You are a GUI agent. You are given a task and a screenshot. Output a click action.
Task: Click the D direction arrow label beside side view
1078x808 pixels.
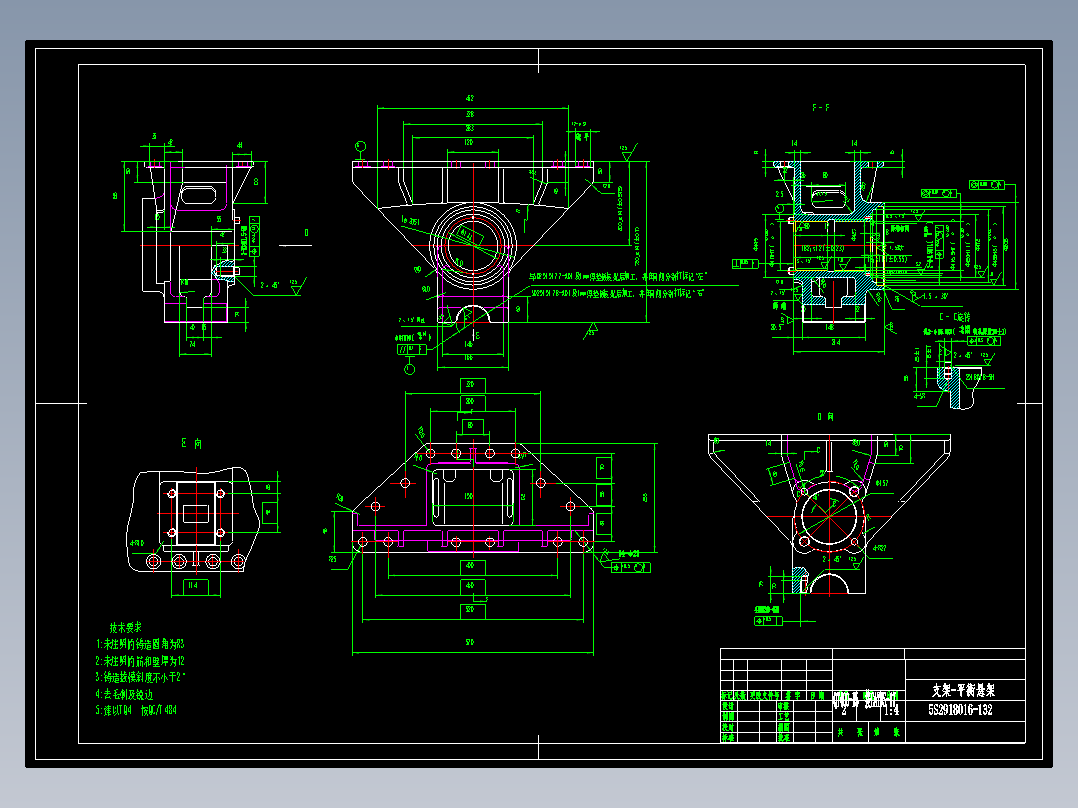point(307,233)
